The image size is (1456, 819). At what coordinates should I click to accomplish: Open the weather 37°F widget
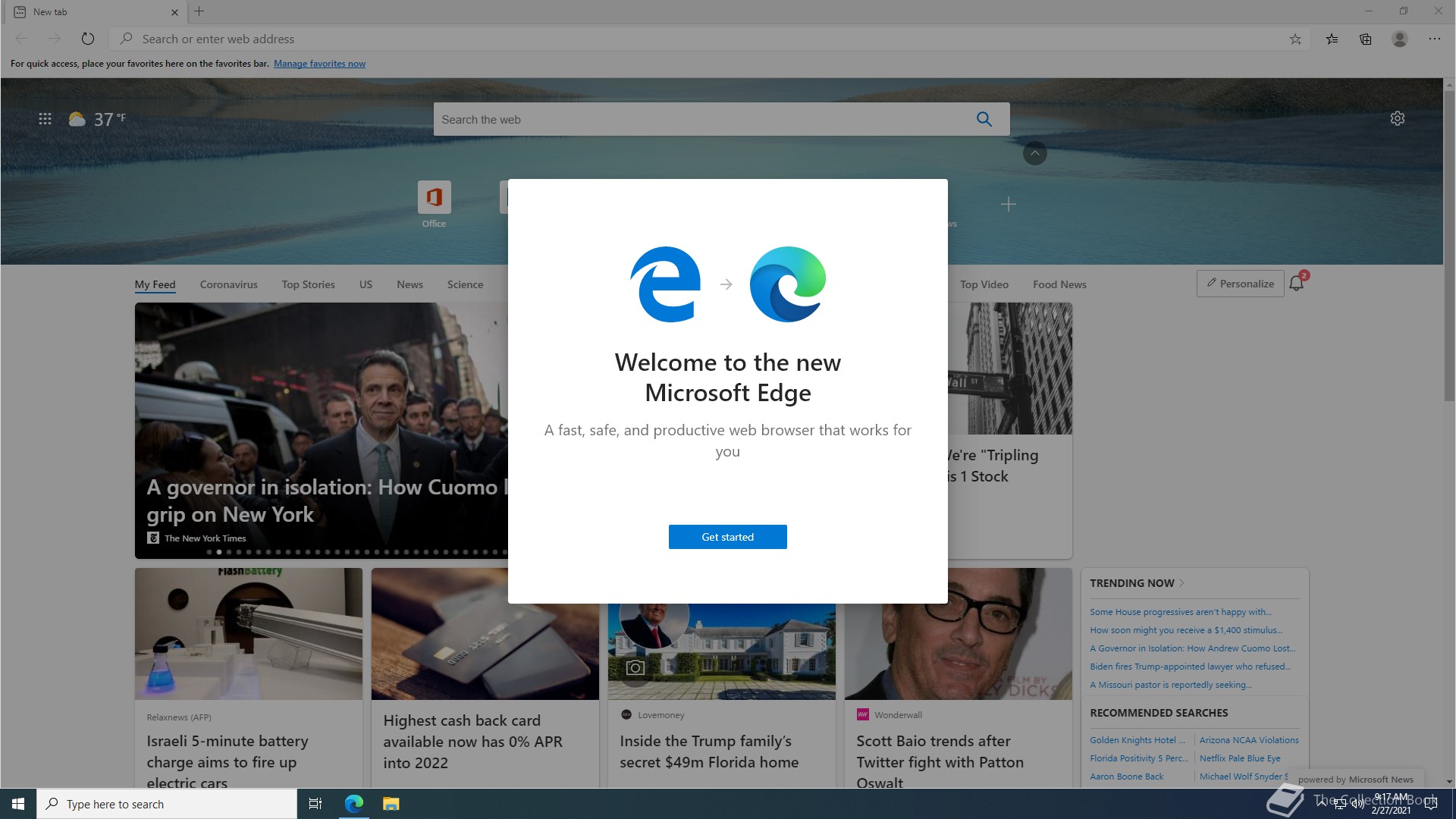click(x=97, y=119)
